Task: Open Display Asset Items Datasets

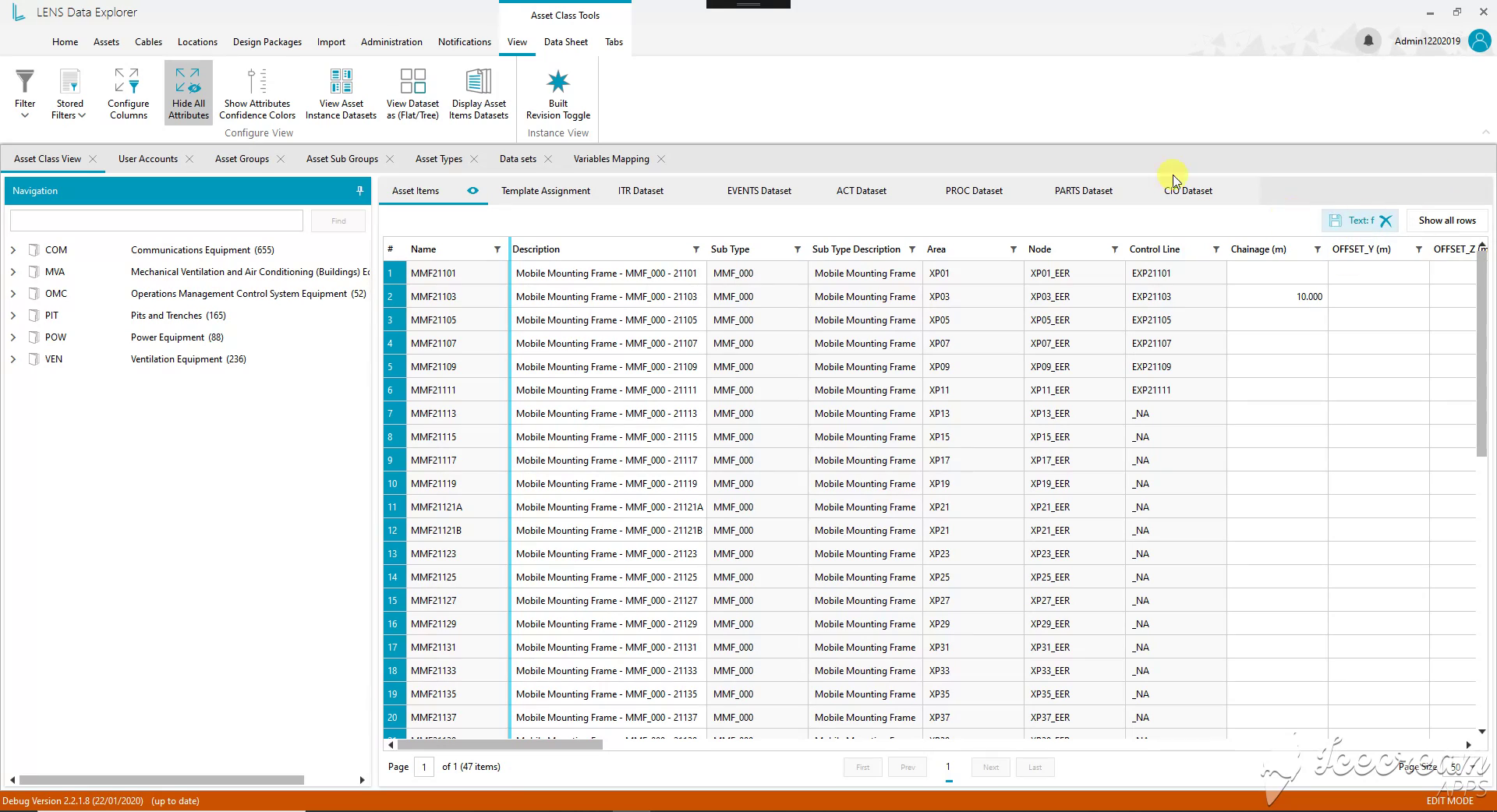Action: 479,93
